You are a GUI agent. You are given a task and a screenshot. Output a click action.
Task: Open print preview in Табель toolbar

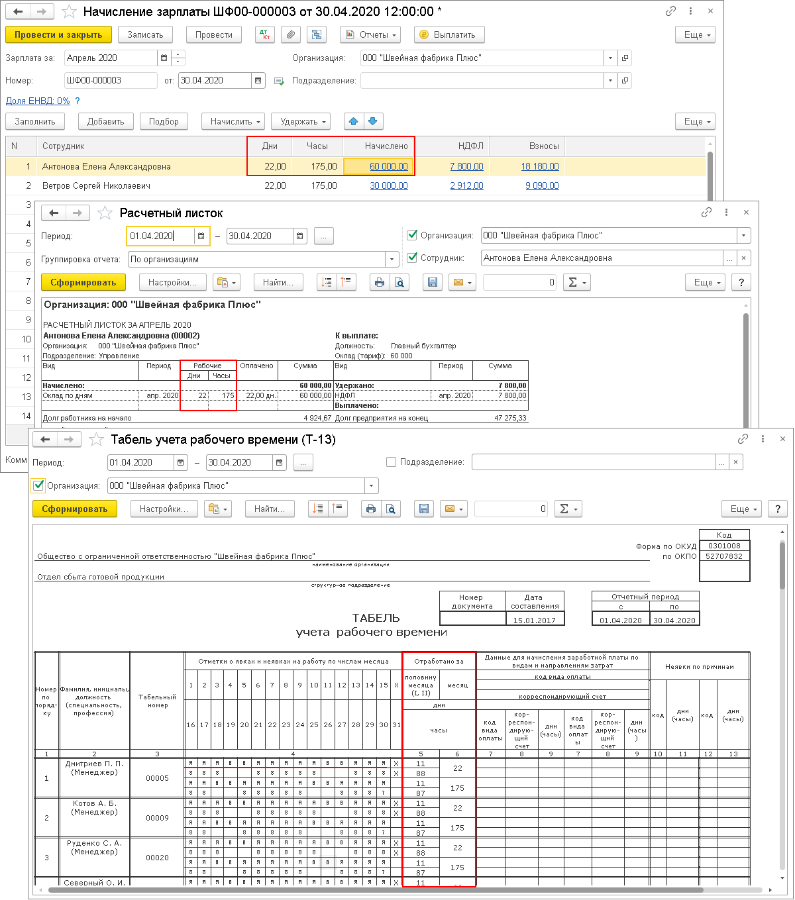(391, 509)
